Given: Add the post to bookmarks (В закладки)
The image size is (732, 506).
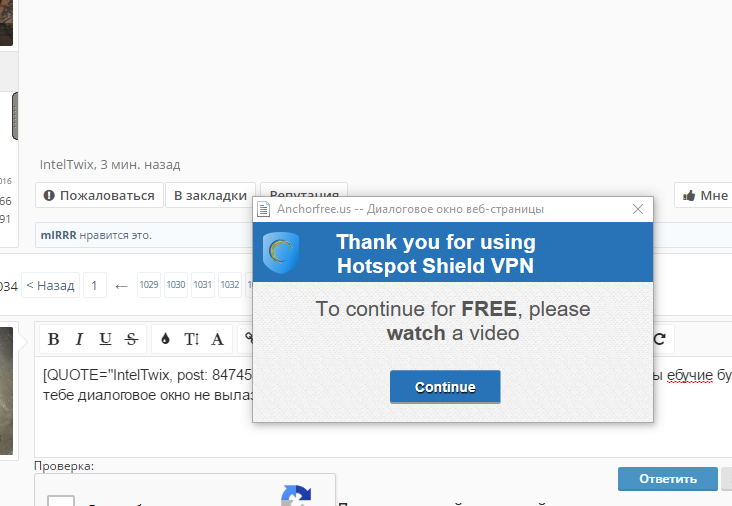Looking at the screenshot, I should tap(211, 195).
